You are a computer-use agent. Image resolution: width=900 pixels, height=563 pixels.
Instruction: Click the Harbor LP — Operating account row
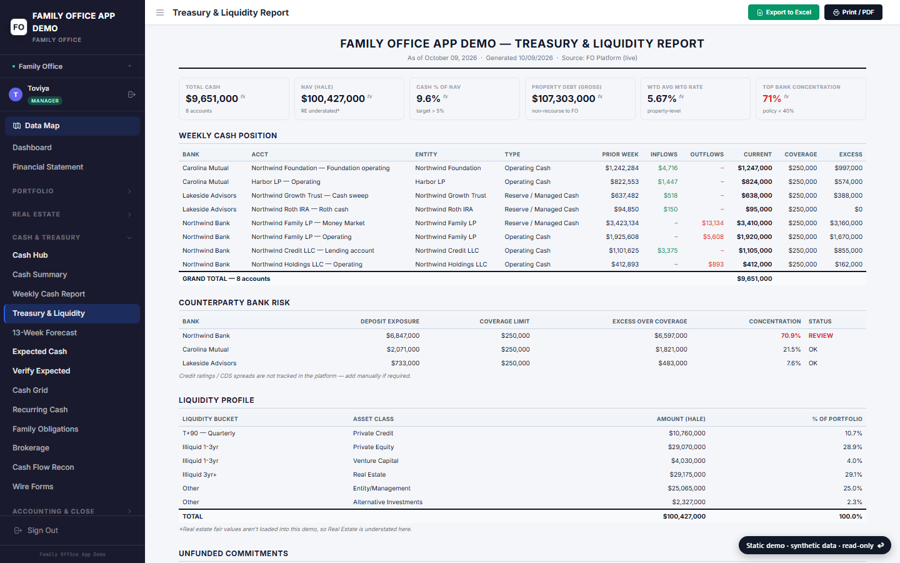click(x=522, y=182)
